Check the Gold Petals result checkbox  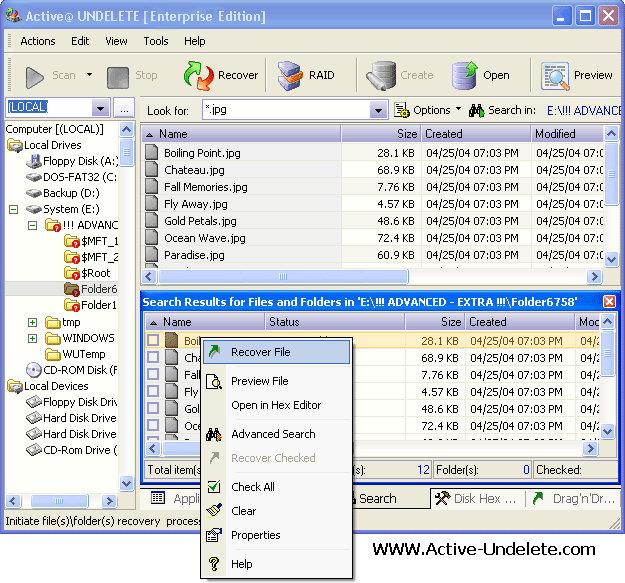tap(153, 408)
